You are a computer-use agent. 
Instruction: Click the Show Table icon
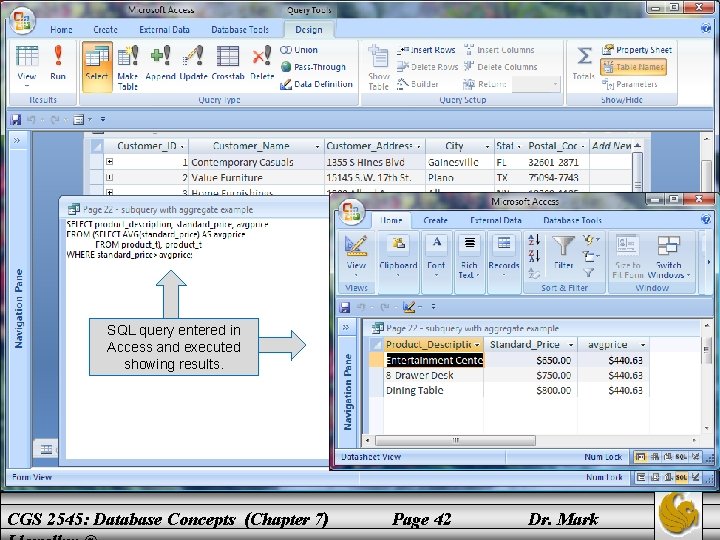click(x=379, y=67)
